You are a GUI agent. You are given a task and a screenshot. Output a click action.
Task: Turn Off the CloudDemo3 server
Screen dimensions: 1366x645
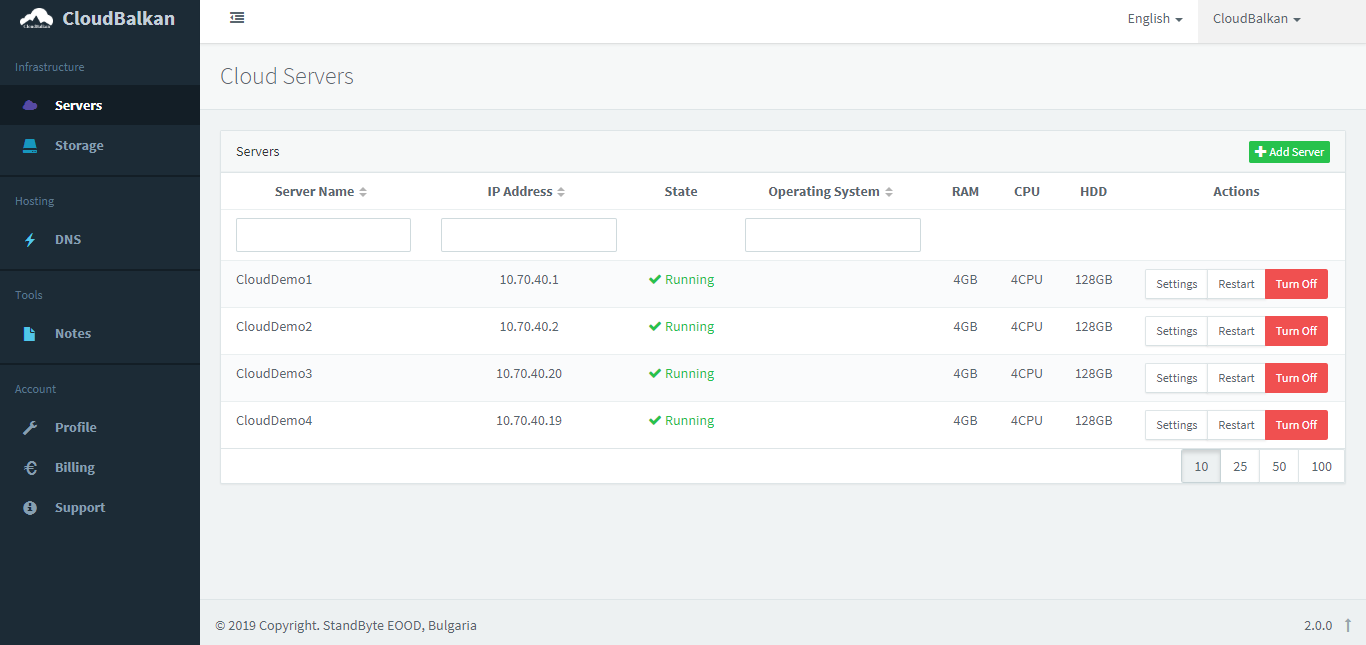pyautogui.click(x=1296, y=378)
